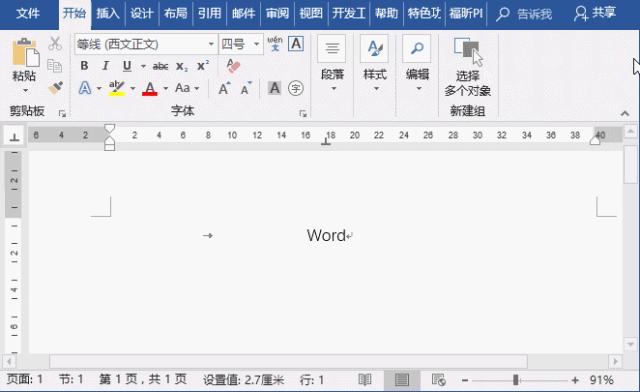The width and height of the screenshot is (640, 392).
Task: Toggle Italic formatting
Action: click(105, 66)
